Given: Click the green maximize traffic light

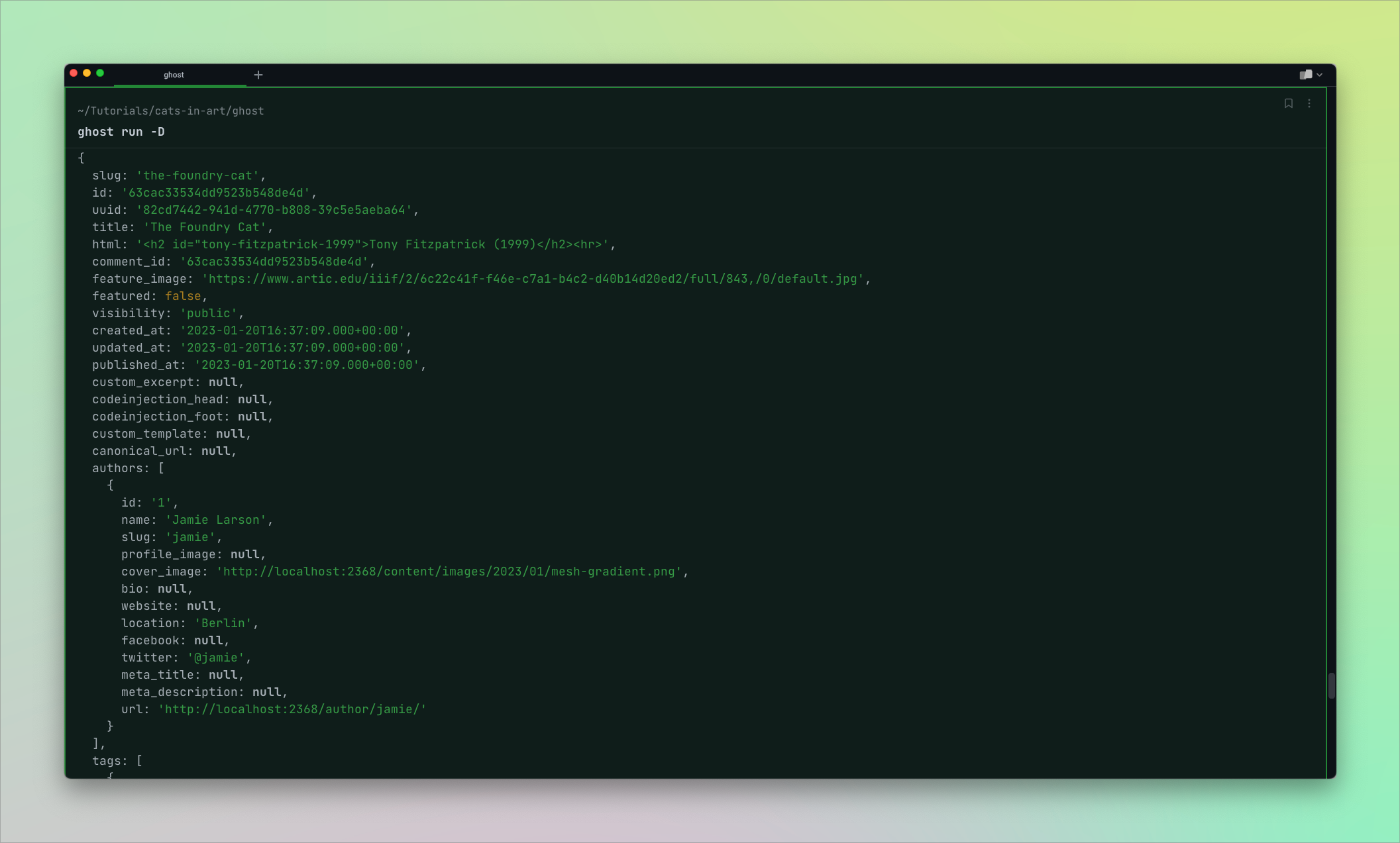Looking at the screenshot, I should click(100, 72).
